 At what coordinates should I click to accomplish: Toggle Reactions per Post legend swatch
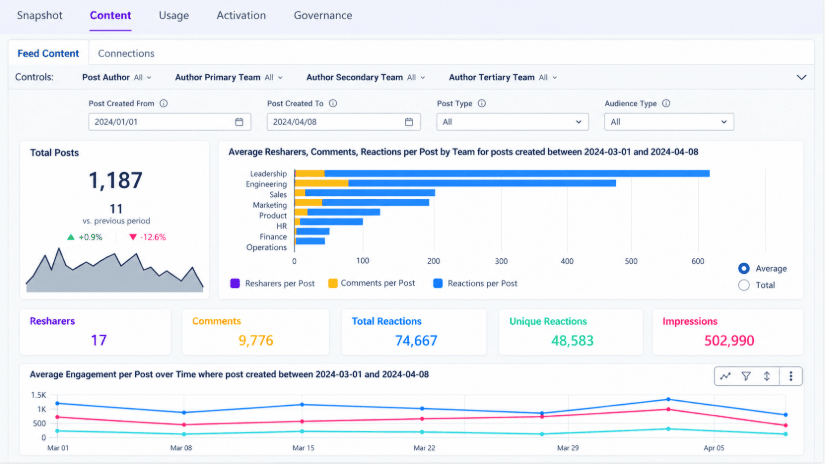438,284
